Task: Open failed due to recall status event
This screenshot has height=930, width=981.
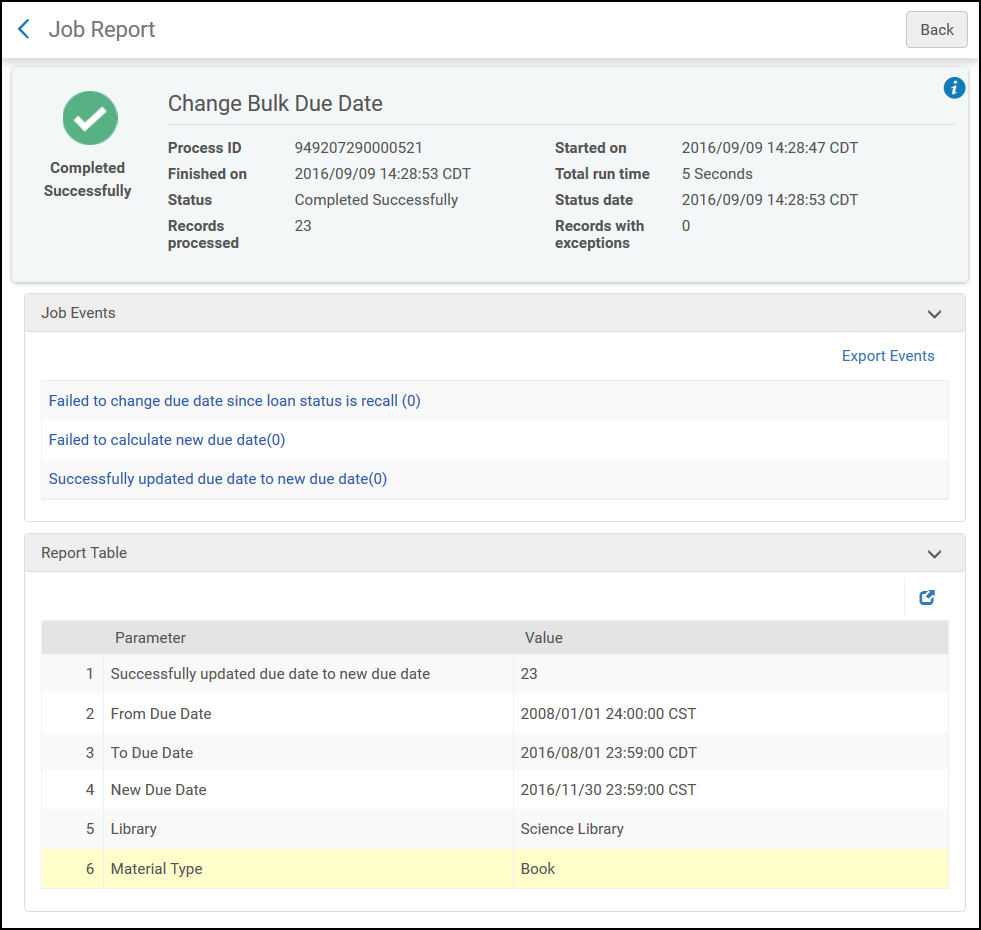Action: [234, 401]
